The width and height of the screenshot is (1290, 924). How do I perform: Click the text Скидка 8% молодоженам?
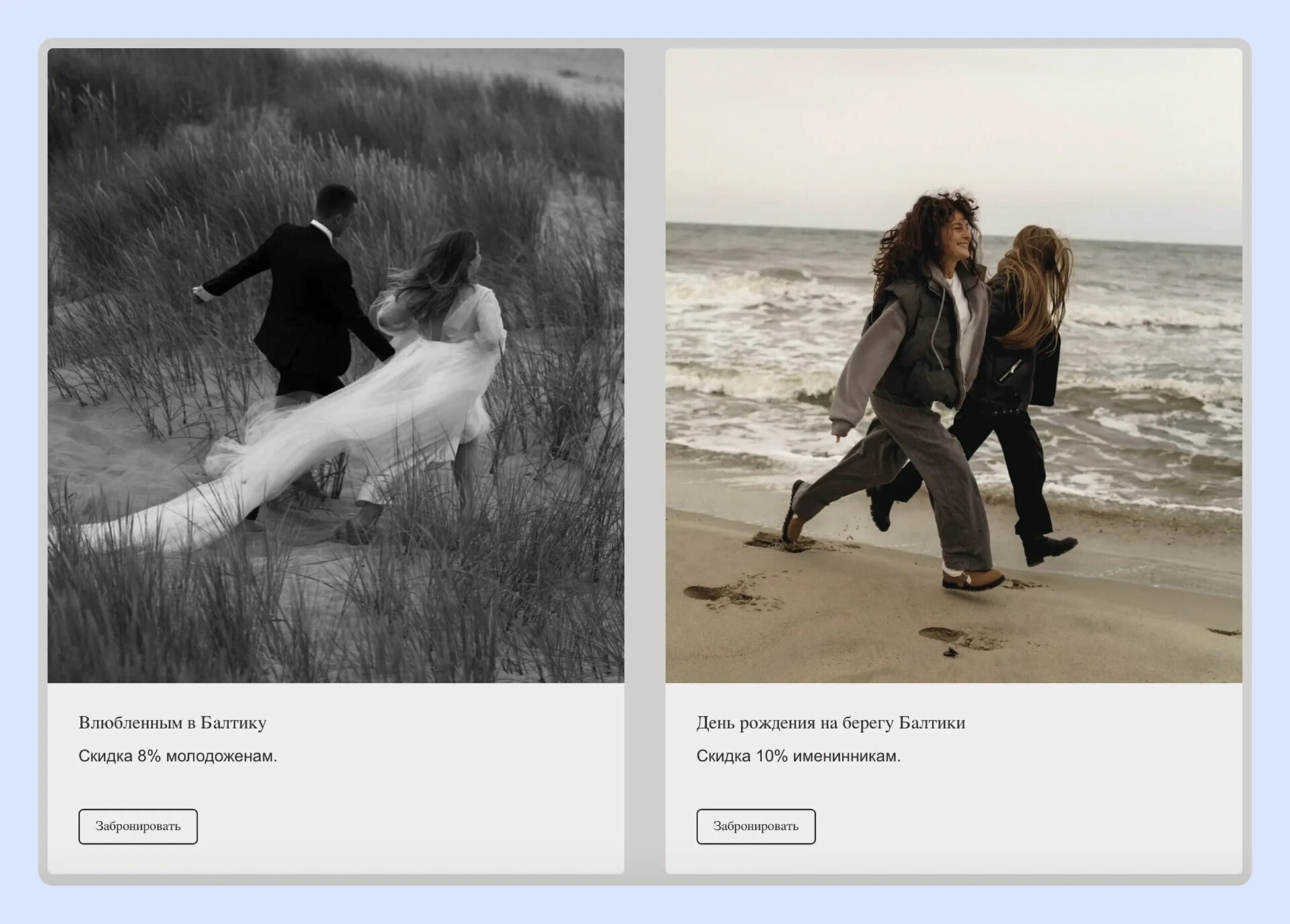point(177,756)
